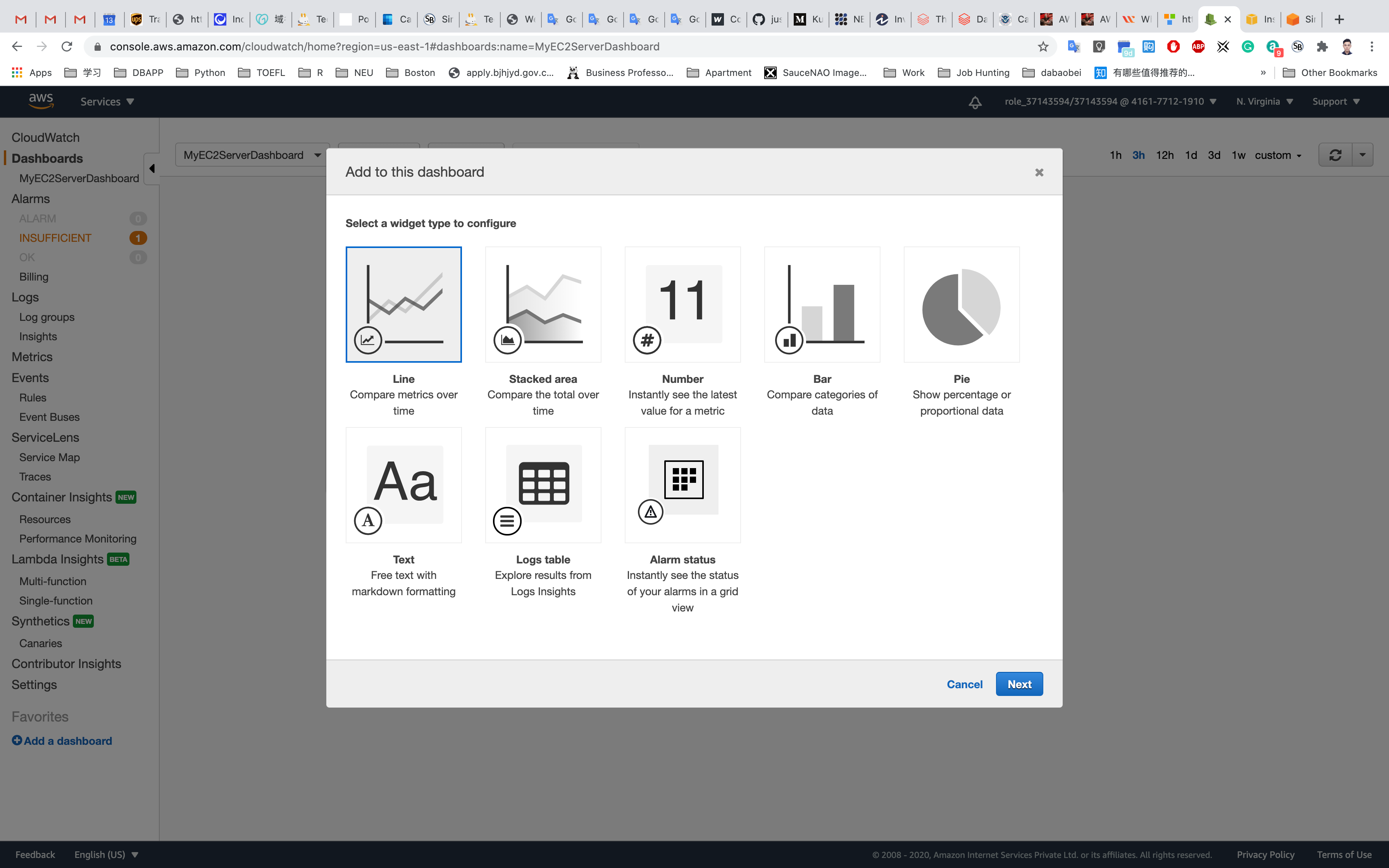Collapse the CloudWatch sidebar arrow
The height and width of the screenshot is (868, 1389).
pyautogui.click(x=152, y=168)
